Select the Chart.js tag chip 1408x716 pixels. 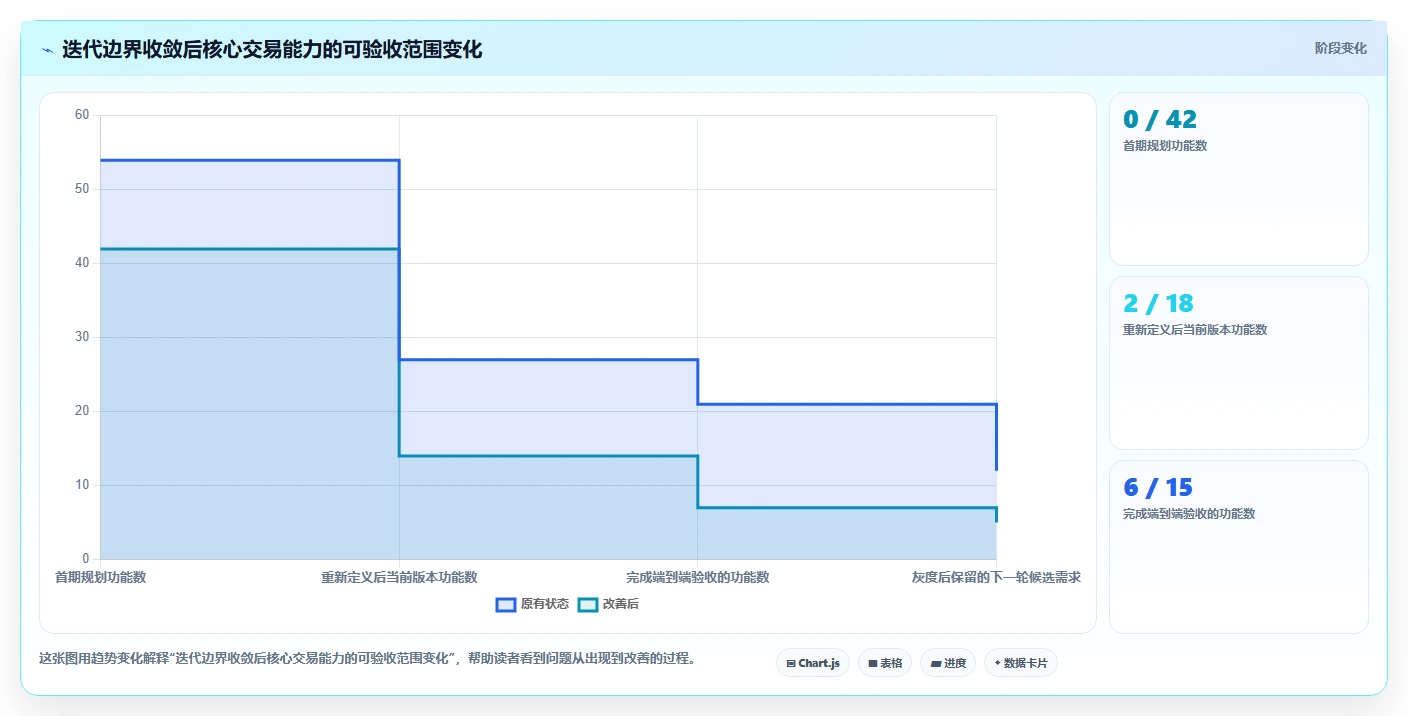click(813, 663)
